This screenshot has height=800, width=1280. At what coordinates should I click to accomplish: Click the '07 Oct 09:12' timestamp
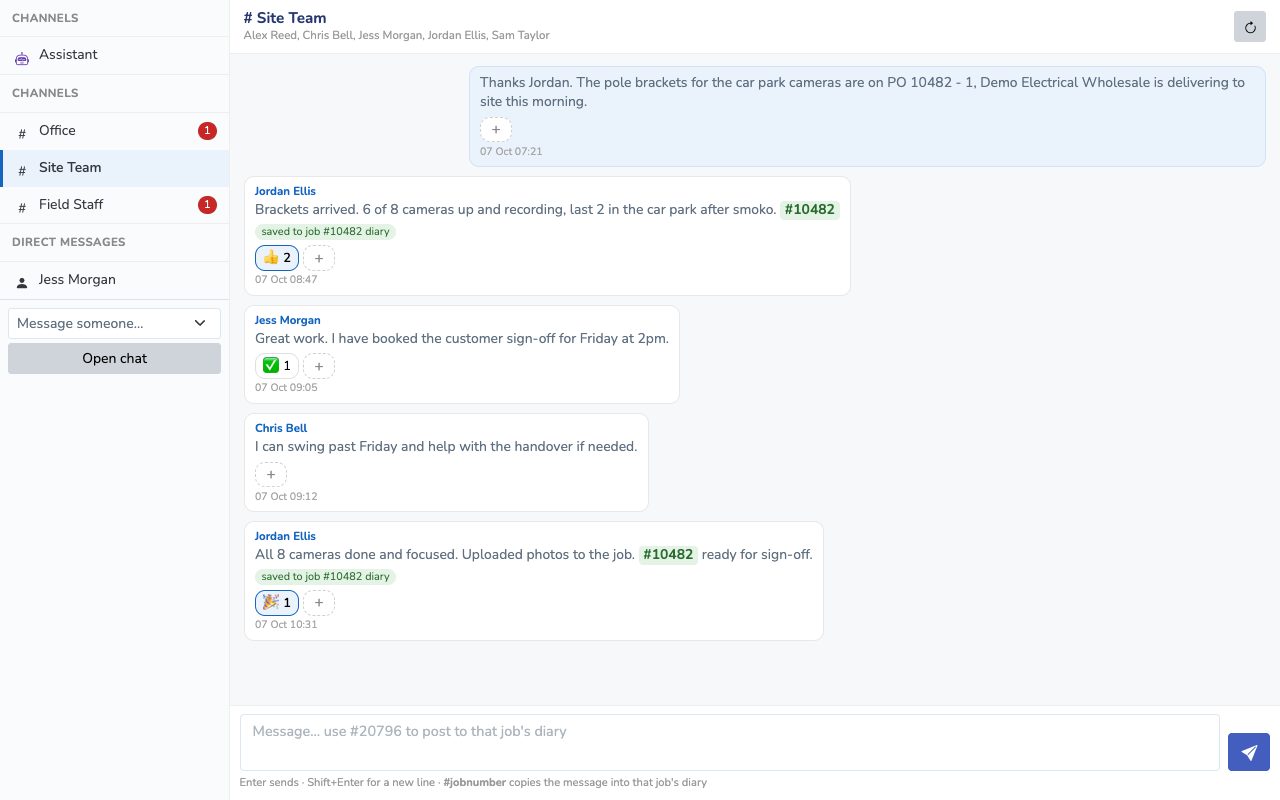click(286, 497)
